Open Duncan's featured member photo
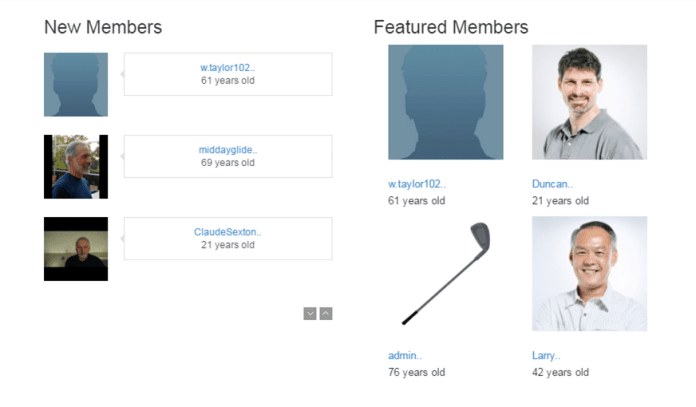696x407 pixels. coord(589,102)
